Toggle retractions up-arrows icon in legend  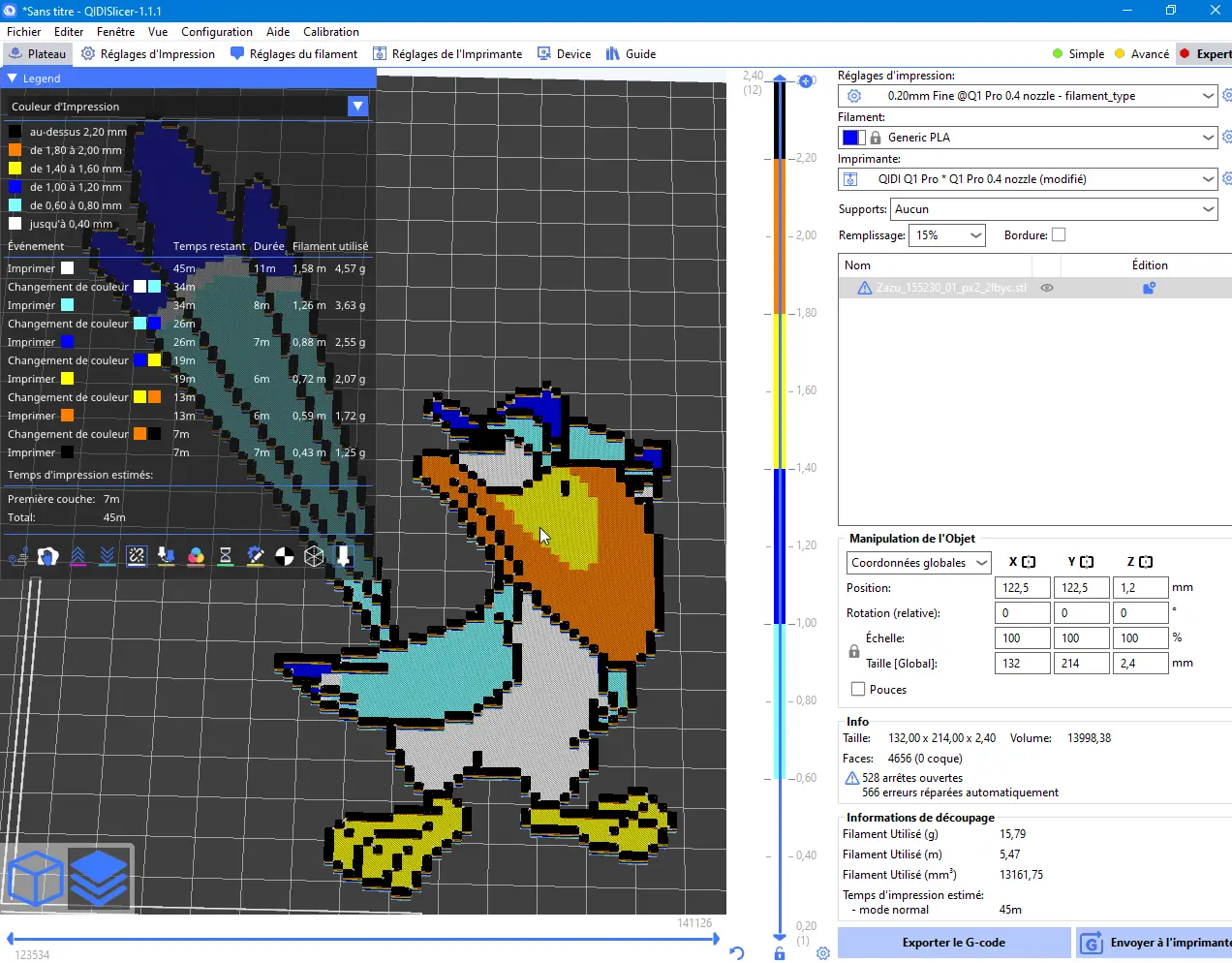click(x=77, y=556)
